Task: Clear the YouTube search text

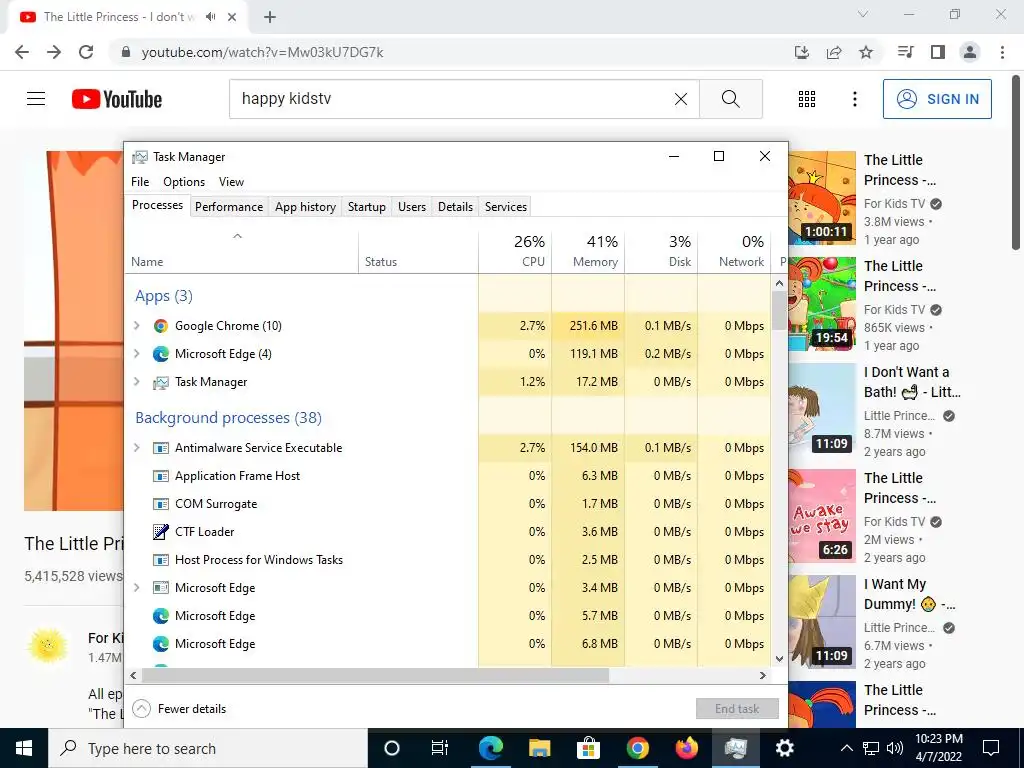Action: coord(680,99)
